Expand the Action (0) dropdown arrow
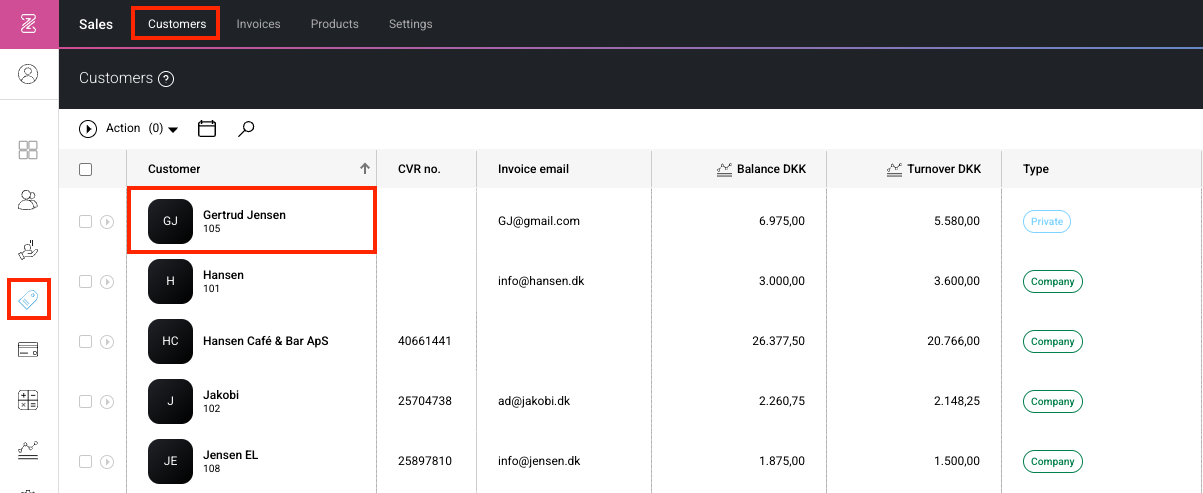This screenshot has height=493, width=1203. (173, 130)
